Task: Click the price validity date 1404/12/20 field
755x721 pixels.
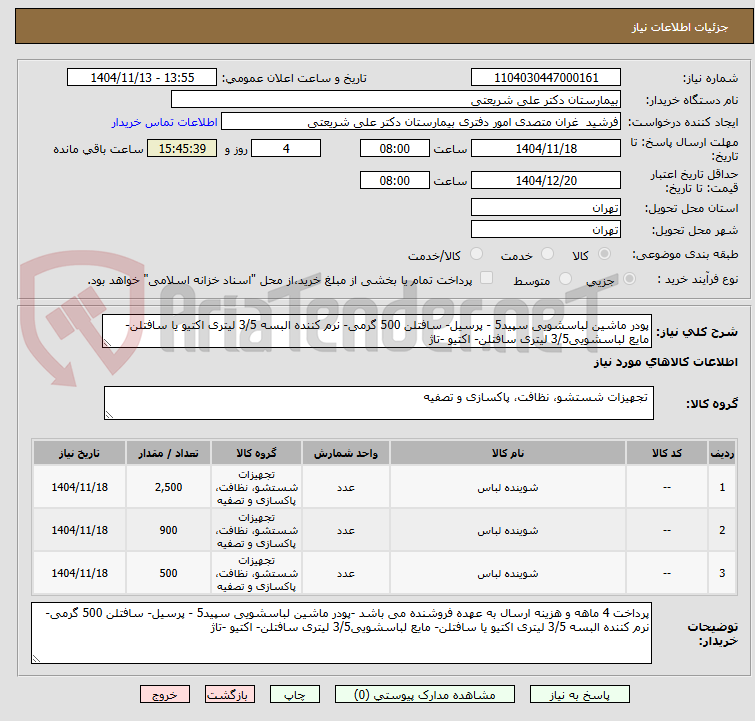Action: (x=546, y=180)
